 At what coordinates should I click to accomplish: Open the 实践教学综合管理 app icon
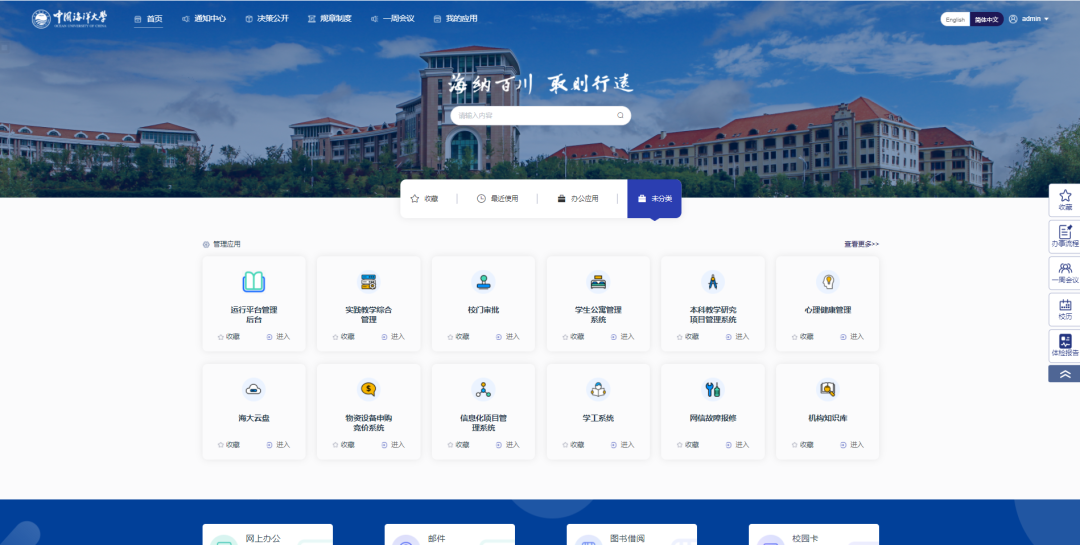368,281
